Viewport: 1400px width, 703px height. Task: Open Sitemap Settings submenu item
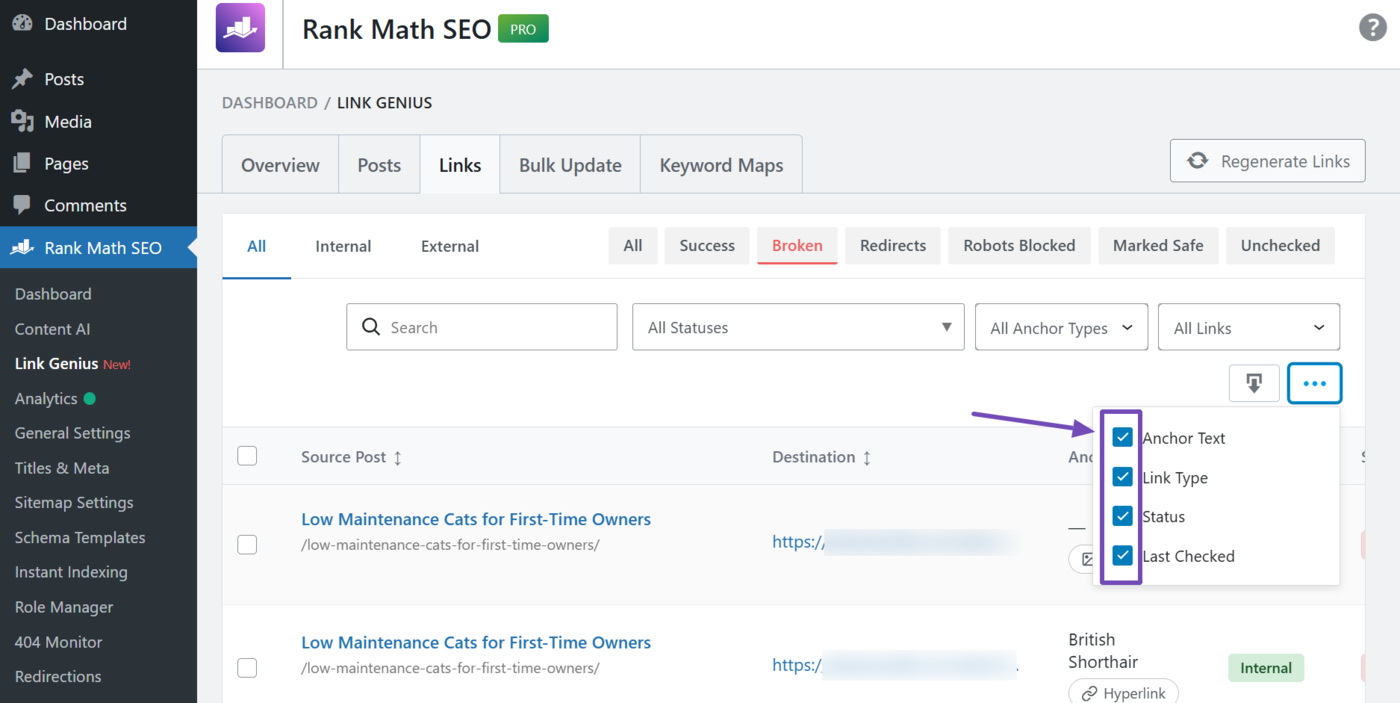(74, 503)
